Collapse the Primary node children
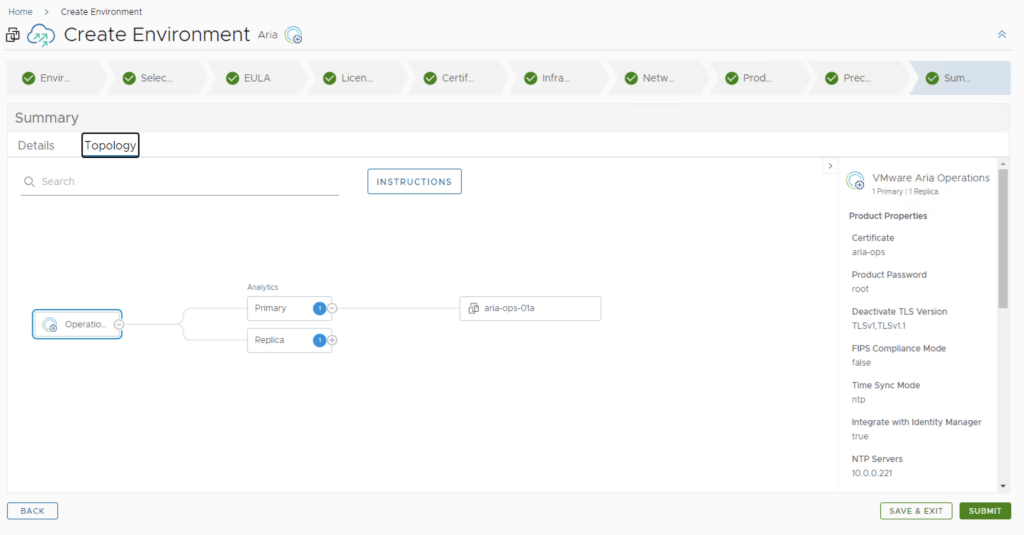The width and height of the screenshot is (1024, 535). [333, 308]
